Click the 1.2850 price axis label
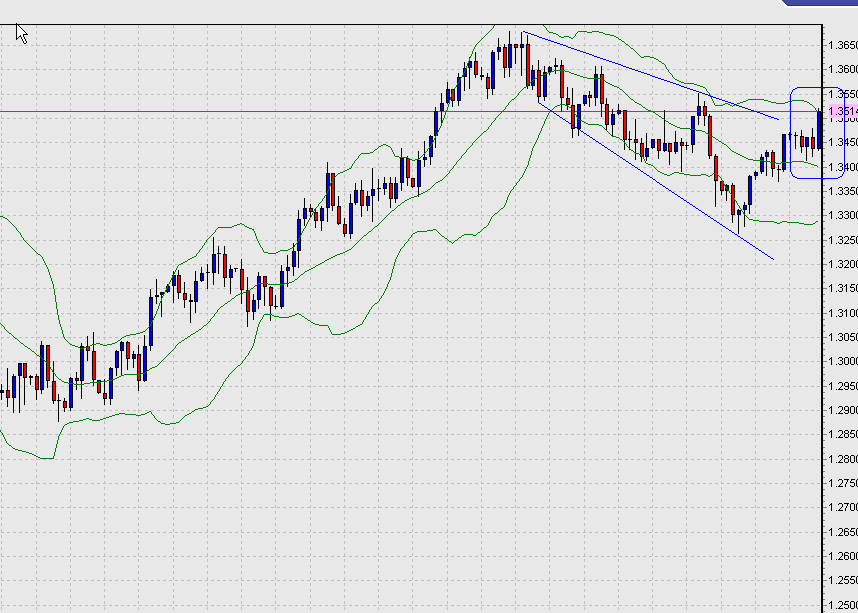 pyautogui.click(x=843, y=434)
